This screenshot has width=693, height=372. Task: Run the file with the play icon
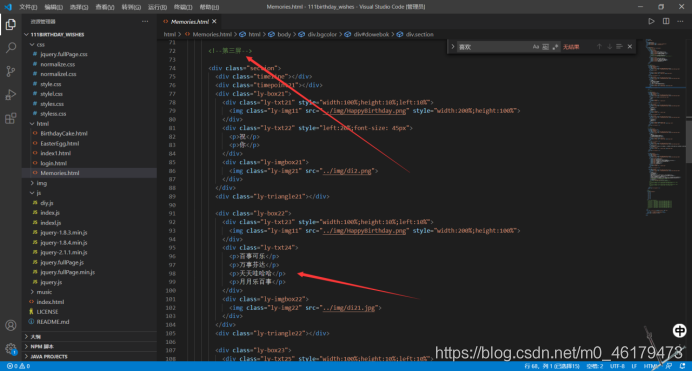point(651,21)
